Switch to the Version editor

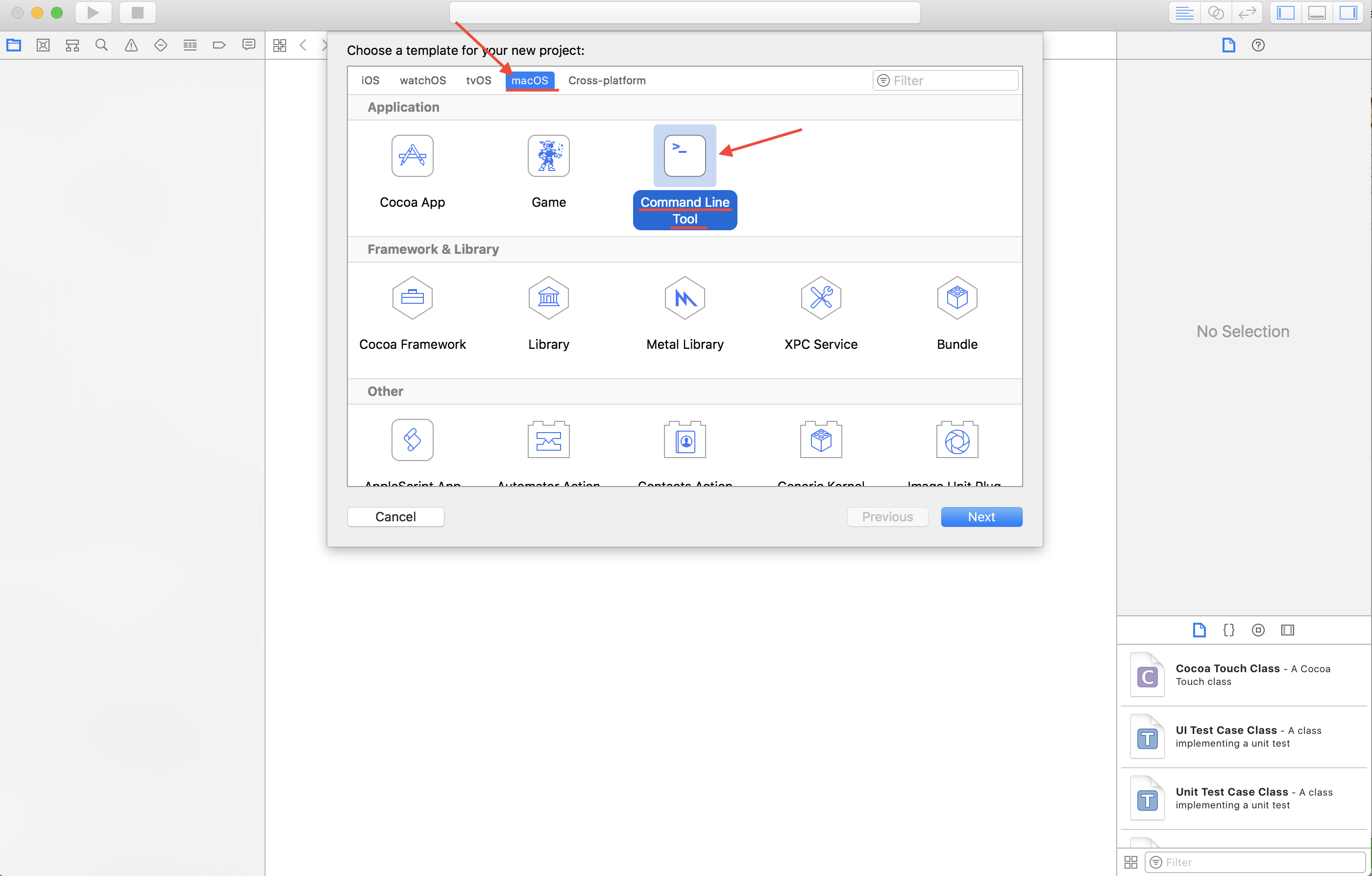point(1247,13)
